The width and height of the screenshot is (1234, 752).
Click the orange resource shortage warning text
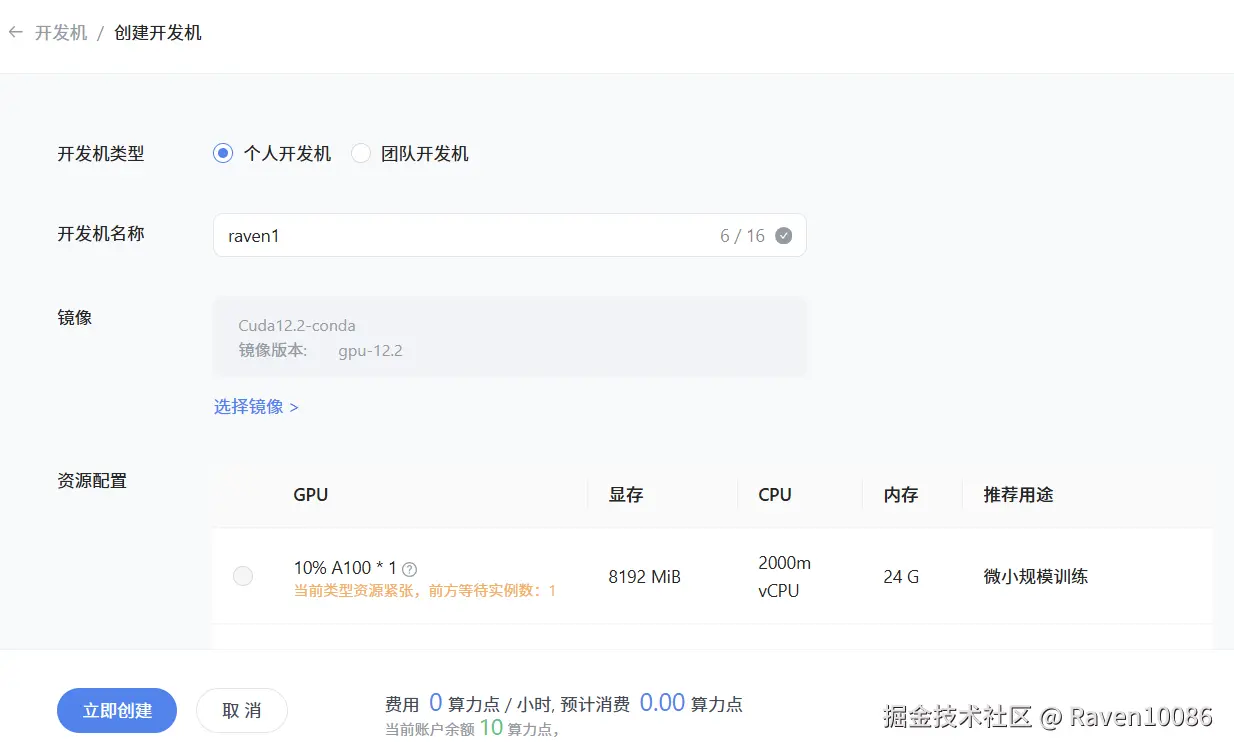pyautogui.click(x=425, y=591)
